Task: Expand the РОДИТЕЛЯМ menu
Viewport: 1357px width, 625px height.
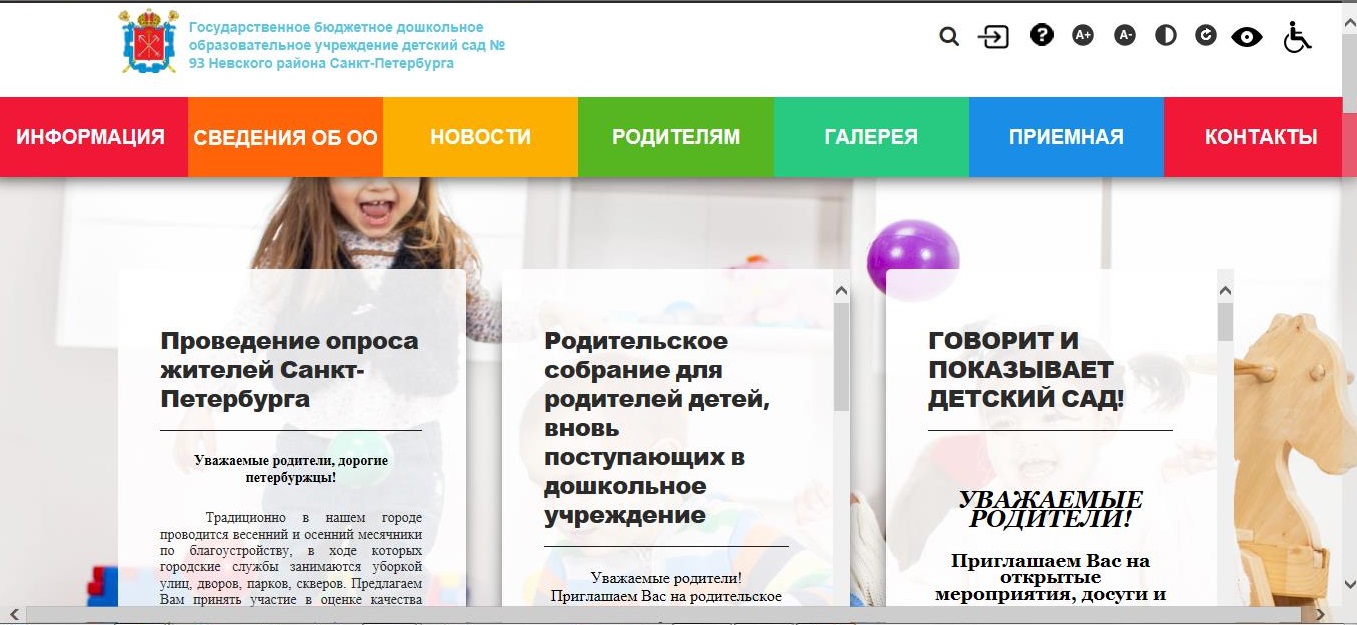Action: click(676, 137)
